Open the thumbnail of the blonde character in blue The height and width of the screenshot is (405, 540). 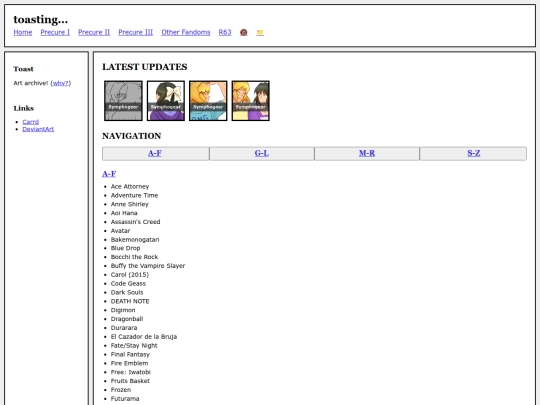coord(208,101)
